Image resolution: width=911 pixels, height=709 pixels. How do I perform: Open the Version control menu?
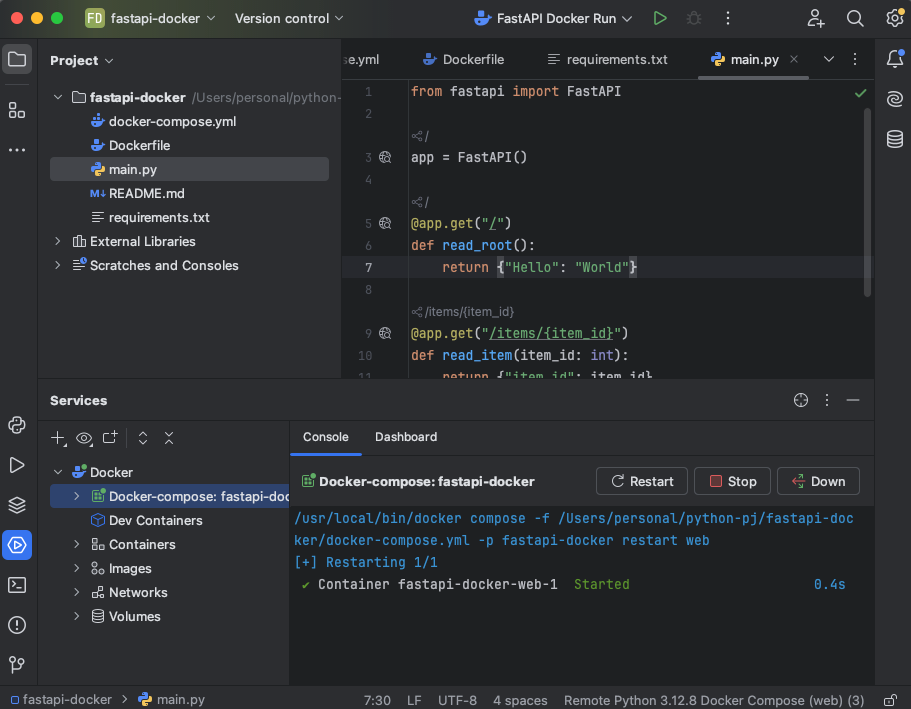pyautogui.click(x=288, y=17)
